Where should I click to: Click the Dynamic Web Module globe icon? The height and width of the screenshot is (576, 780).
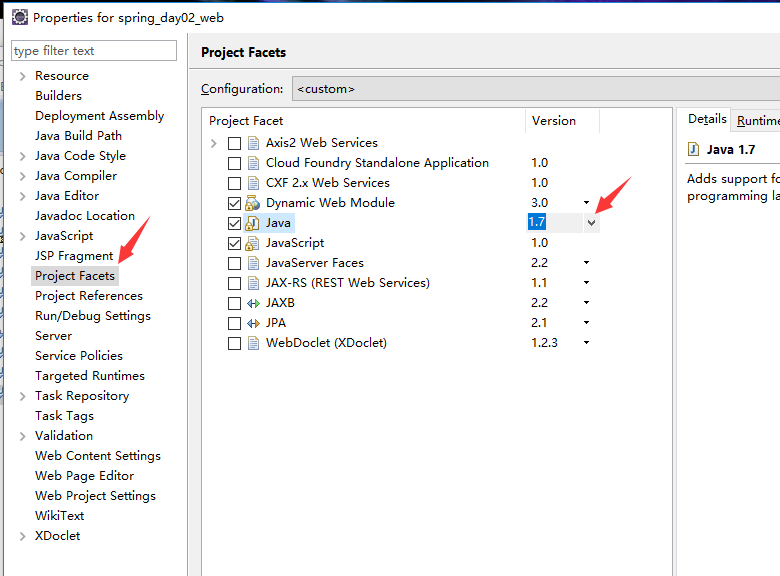coord(253,203)
